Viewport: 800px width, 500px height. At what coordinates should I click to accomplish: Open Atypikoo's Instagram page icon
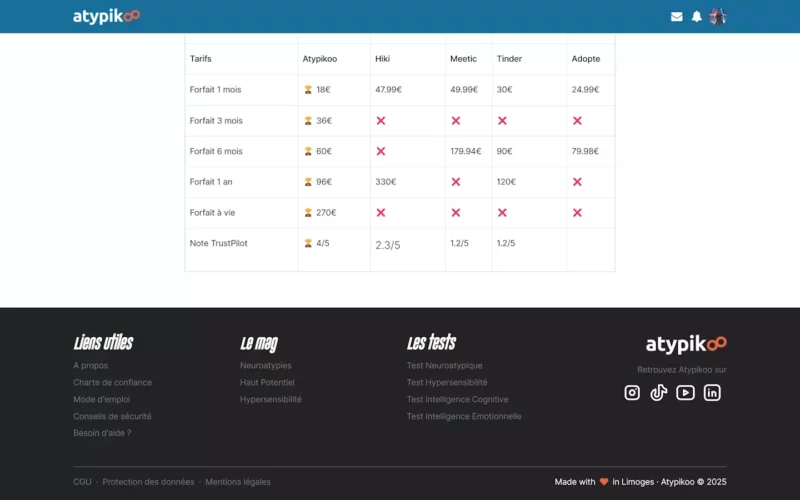point(632,392)
